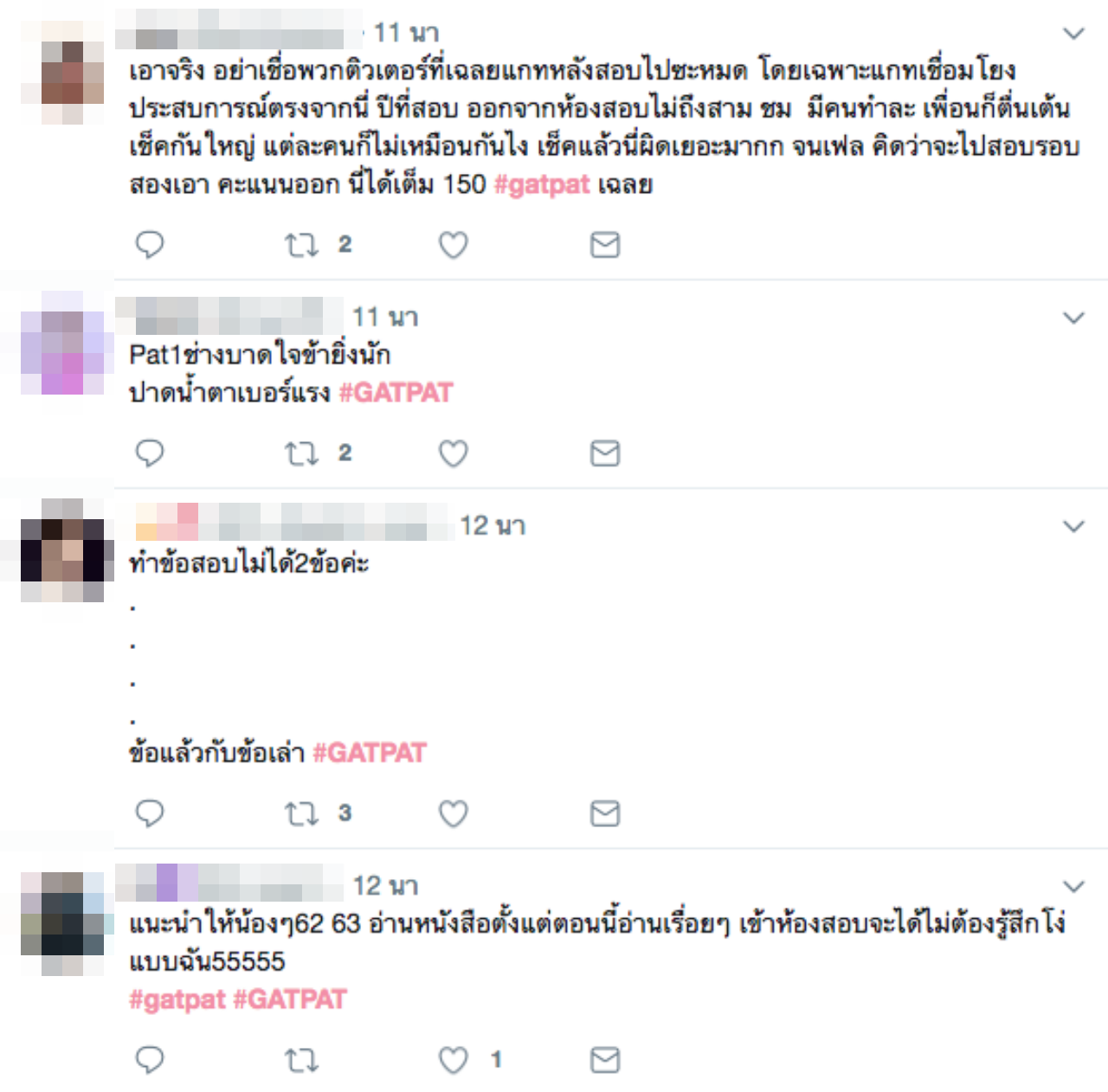
Task: Reply to the last tweet mentioning 55555
Action: tap(150, 1060)
